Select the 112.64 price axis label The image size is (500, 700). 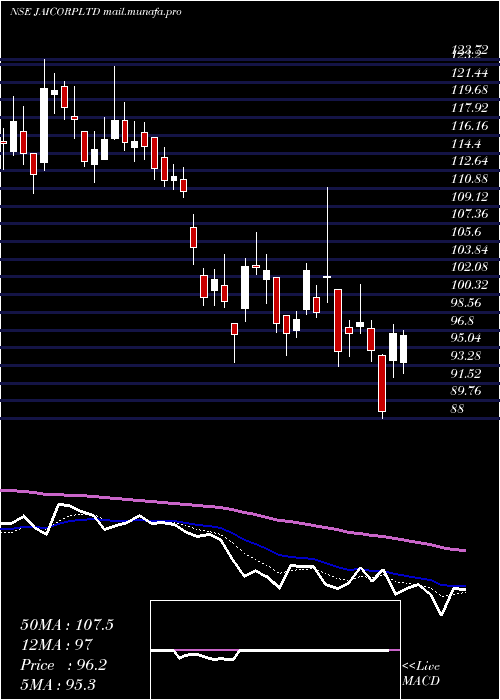pos(470,161)
